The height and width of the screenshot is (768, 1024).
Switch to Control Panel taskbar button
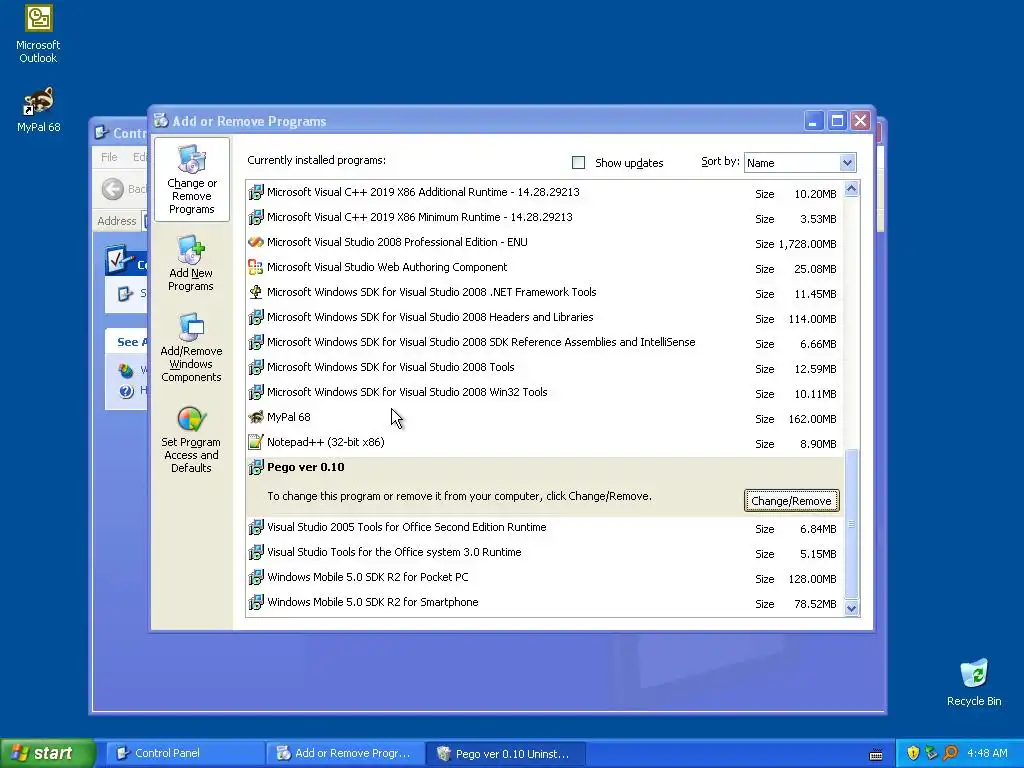click(x=185, y=753)
